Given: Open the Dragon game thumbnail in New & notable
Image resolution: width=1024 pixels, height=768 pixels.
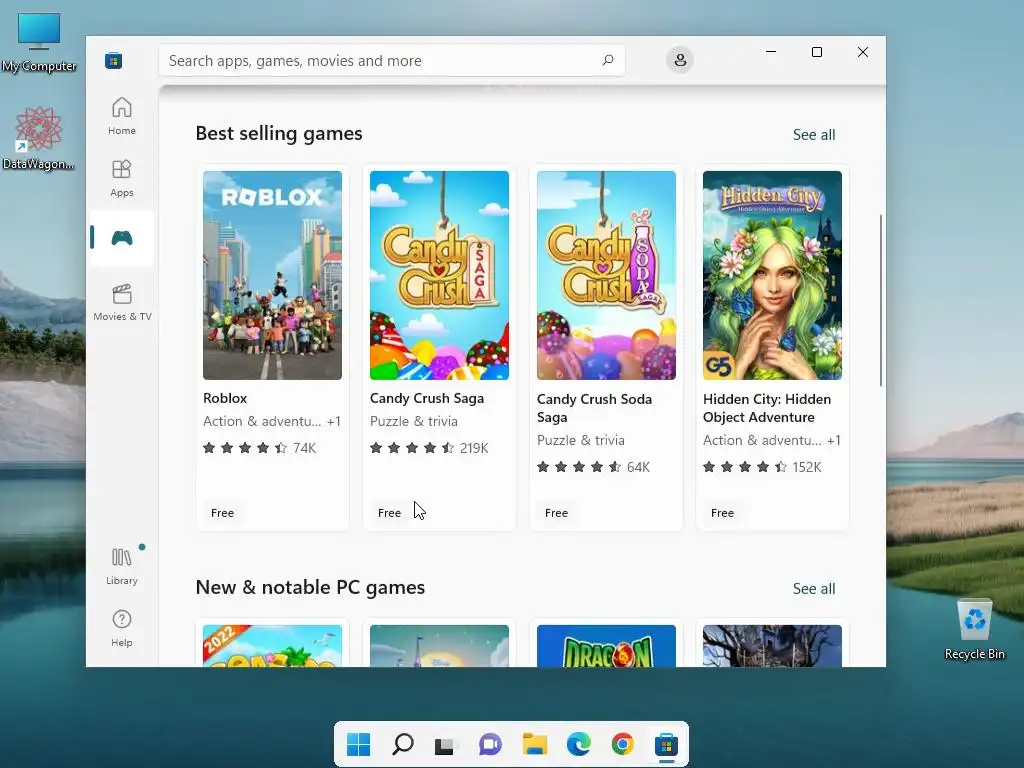Looking at the screenshot, I should 606,646.
